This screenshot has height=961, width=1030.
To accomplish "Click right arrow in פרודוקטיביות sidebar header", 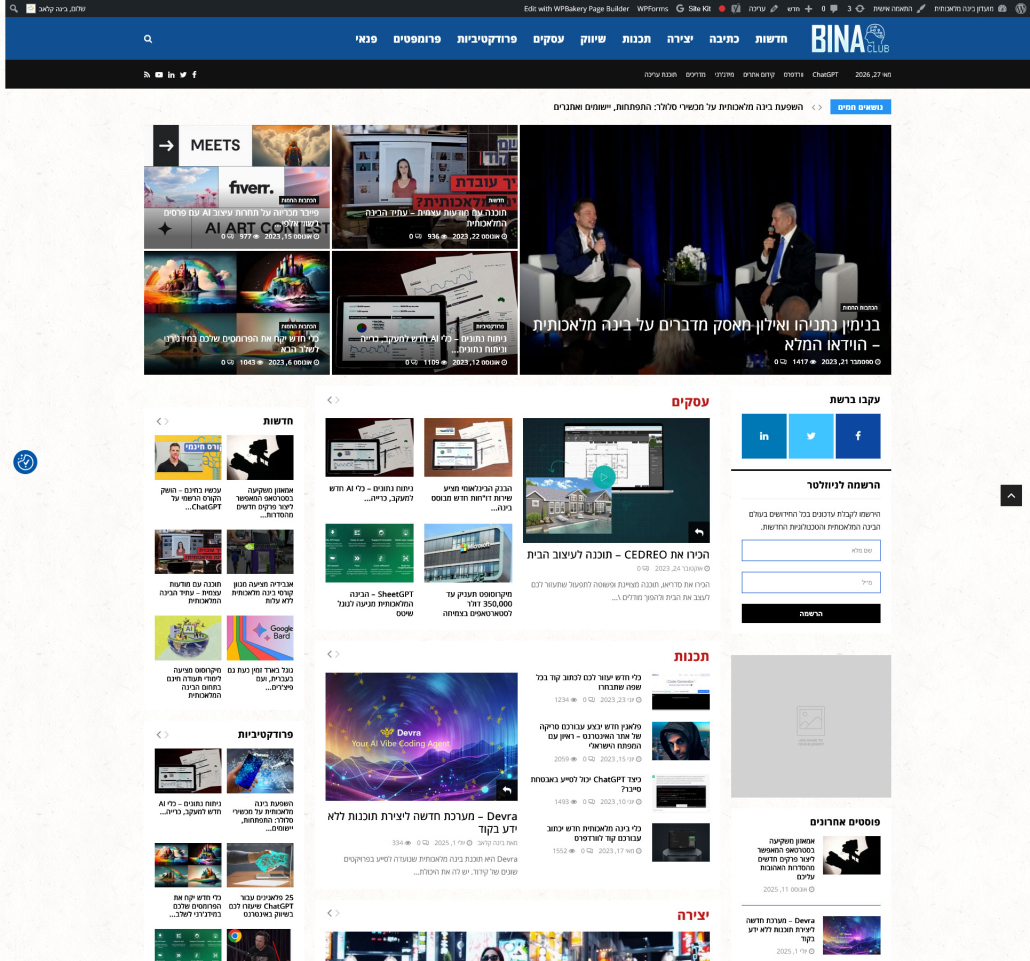I will tap(166, 734).
